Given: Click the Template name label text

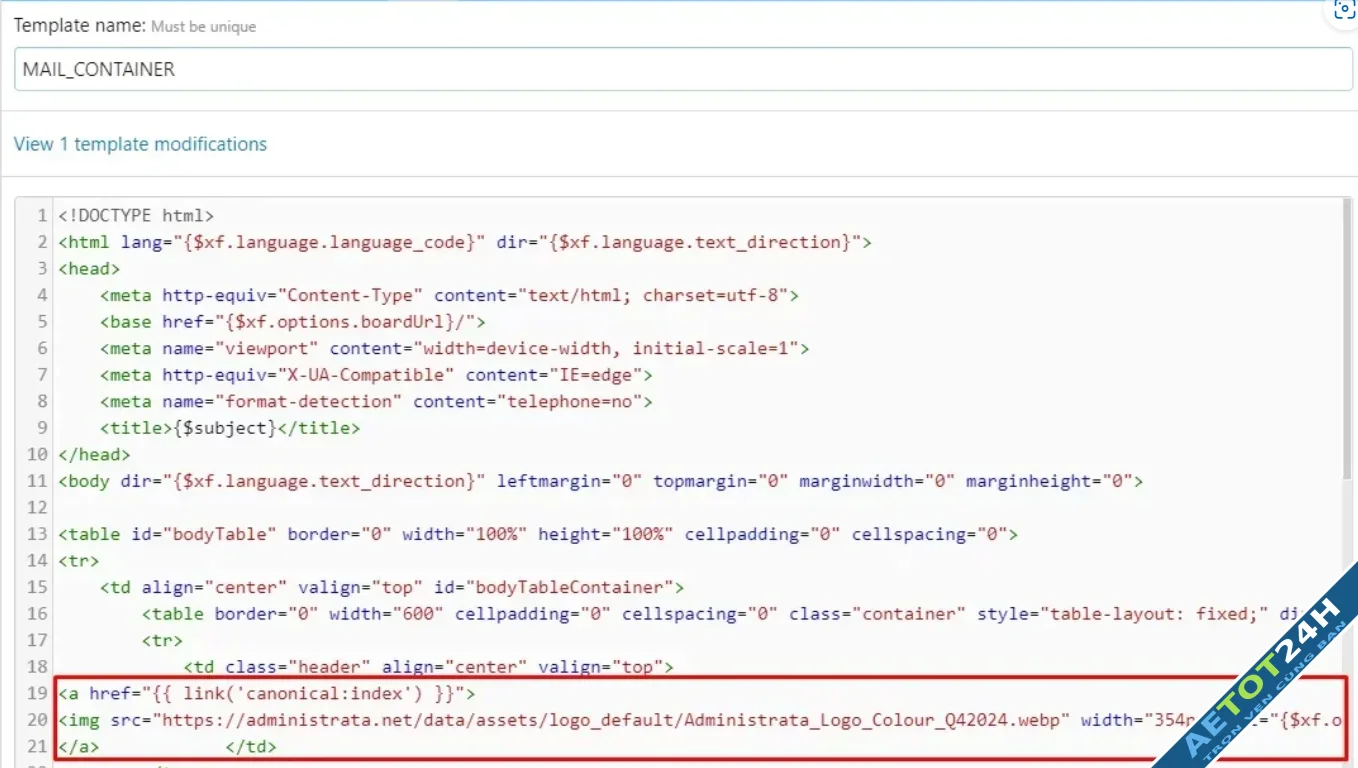Looking at the screenshot, I should [x=79, y=25].
